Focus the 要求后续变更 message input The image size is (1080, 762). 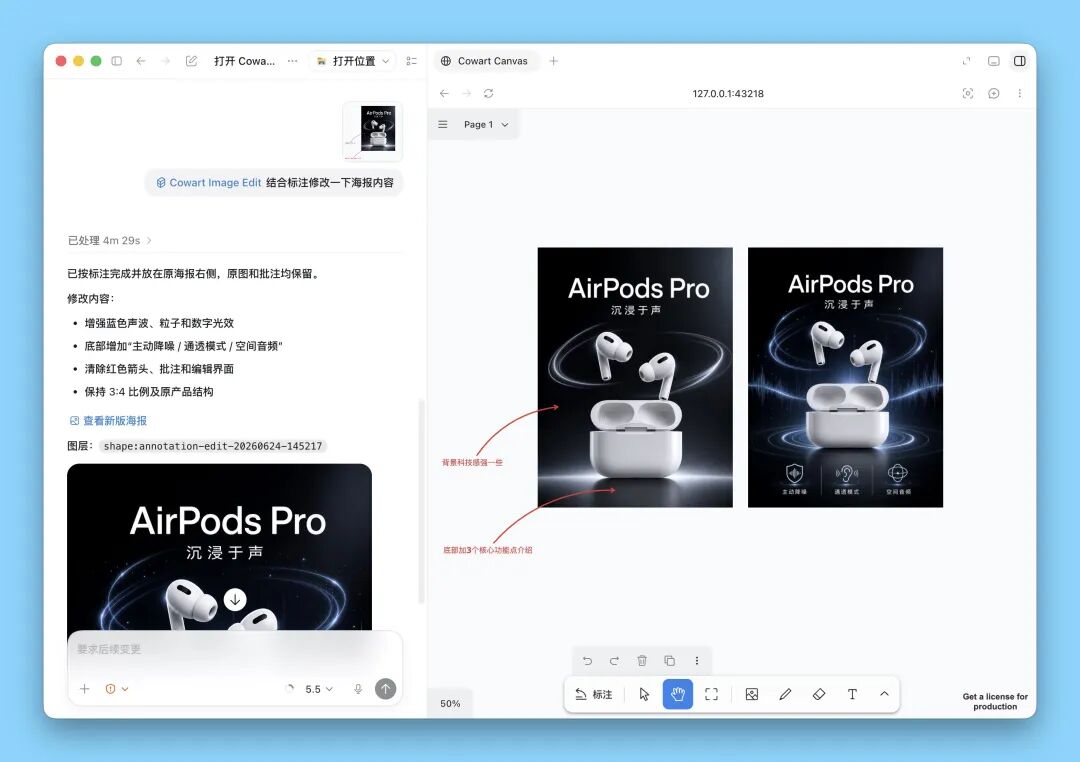click(x=234, y=649)
